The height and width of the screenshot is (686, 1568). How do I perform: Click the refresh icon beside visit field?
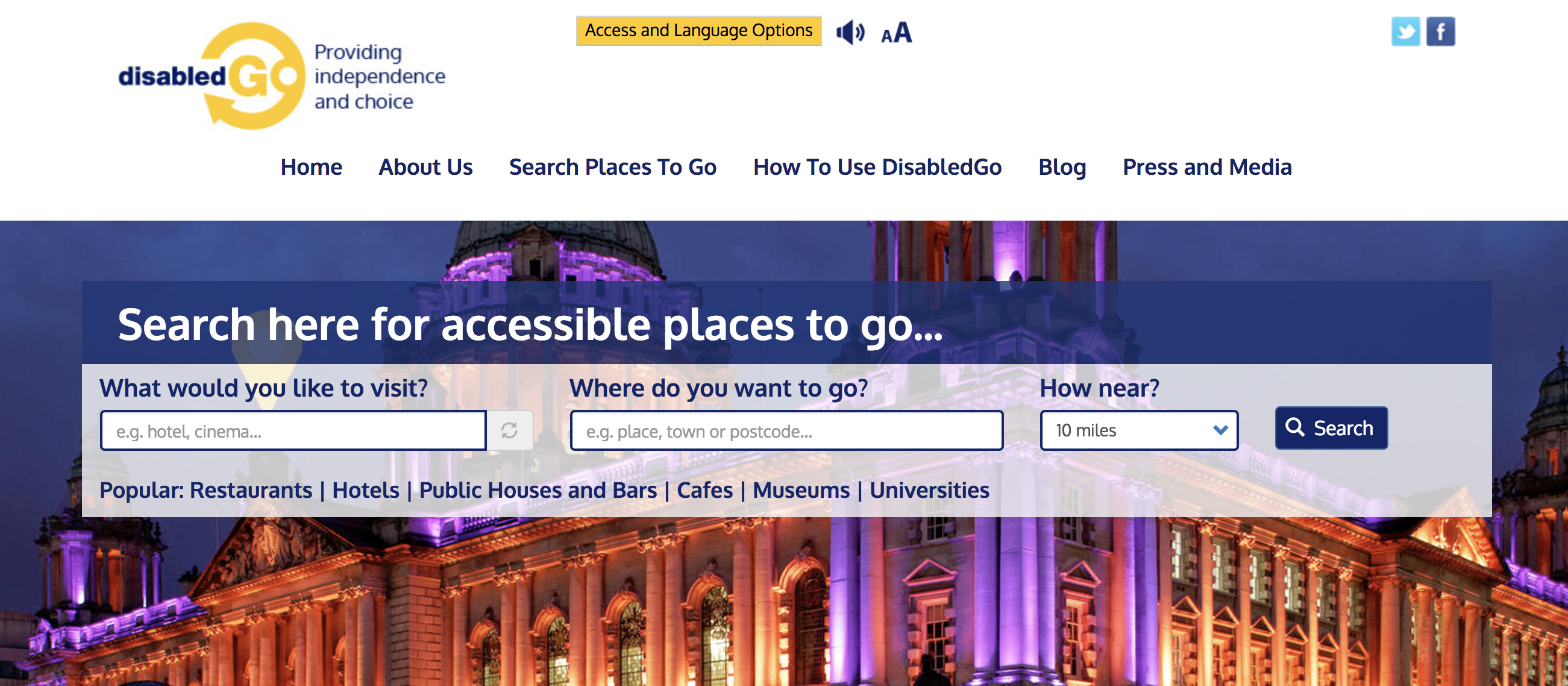click(509, 430)
